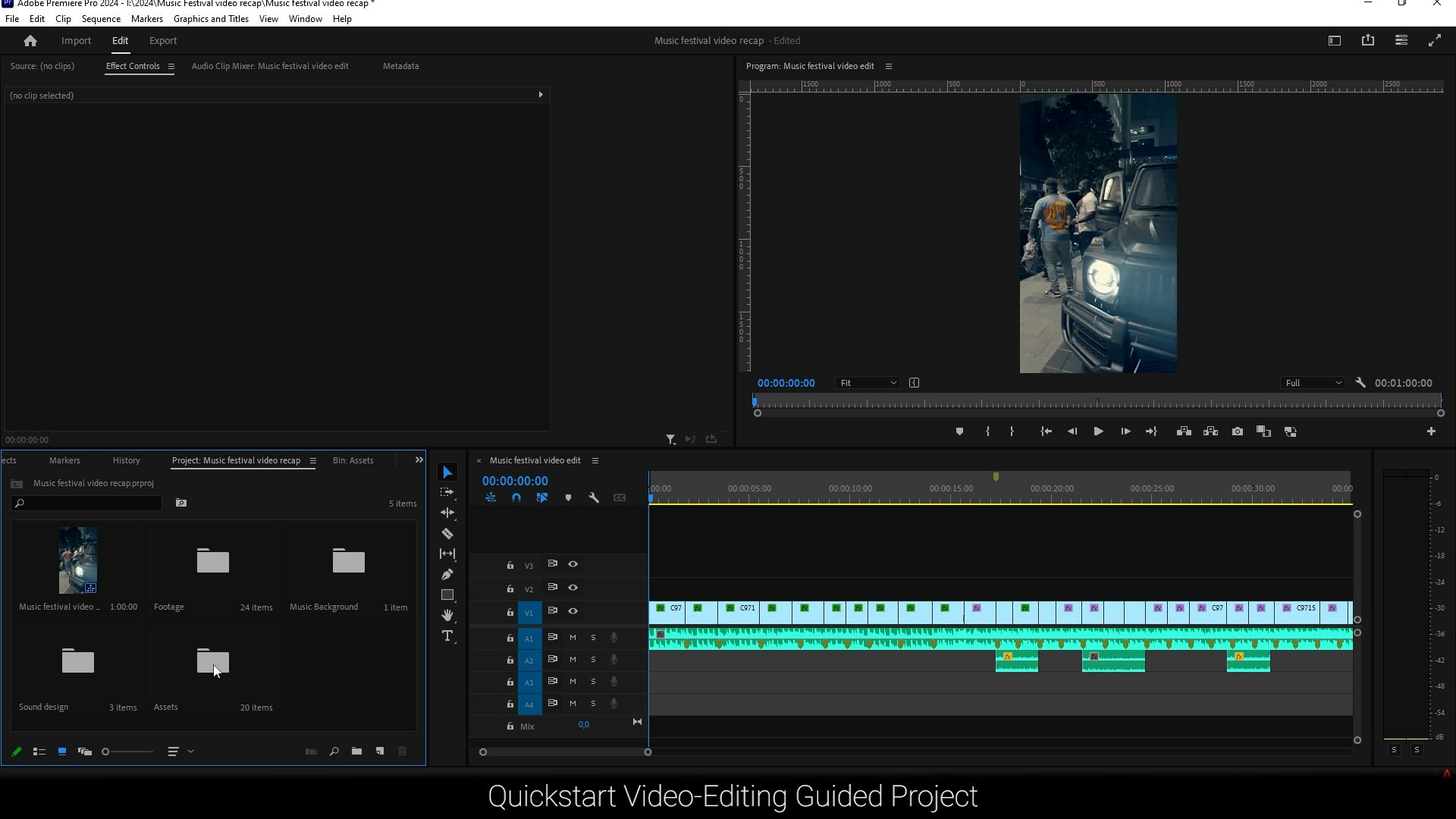Viewport: 1456px width, 819px height.
Task: Solo audio track A1
Action: click(594, 638)
